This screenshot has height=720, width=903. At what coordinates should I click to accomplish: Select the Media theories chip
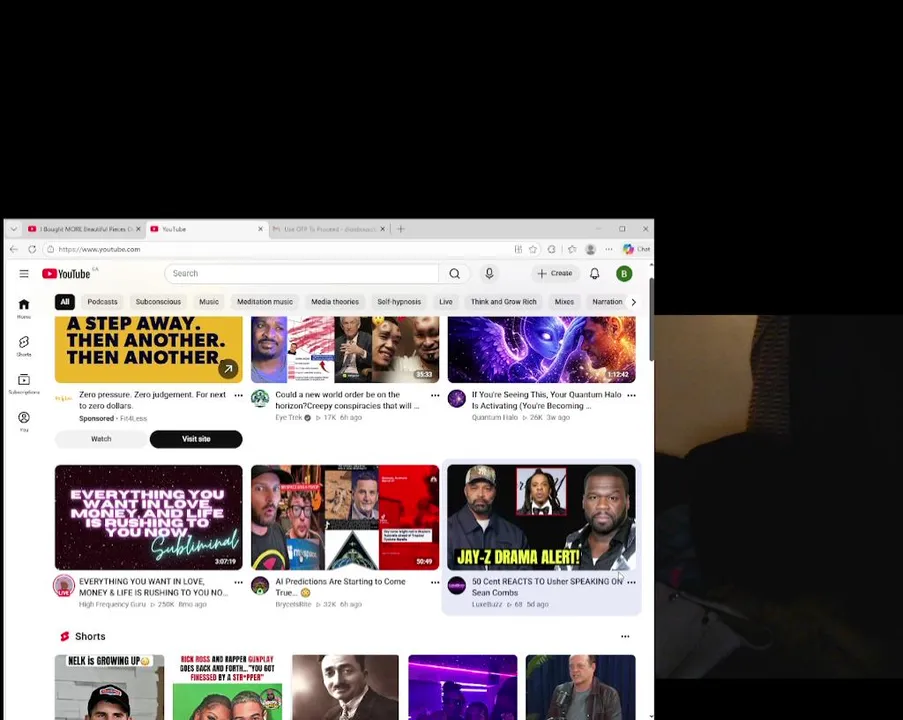pyautogui.click(x=335, y=302)
